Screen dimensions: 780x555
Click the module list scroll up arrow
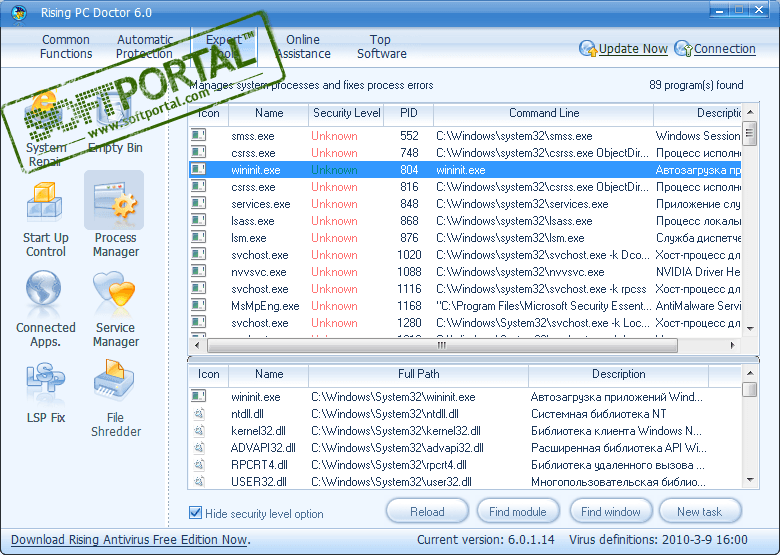click(x=750, y=373)
